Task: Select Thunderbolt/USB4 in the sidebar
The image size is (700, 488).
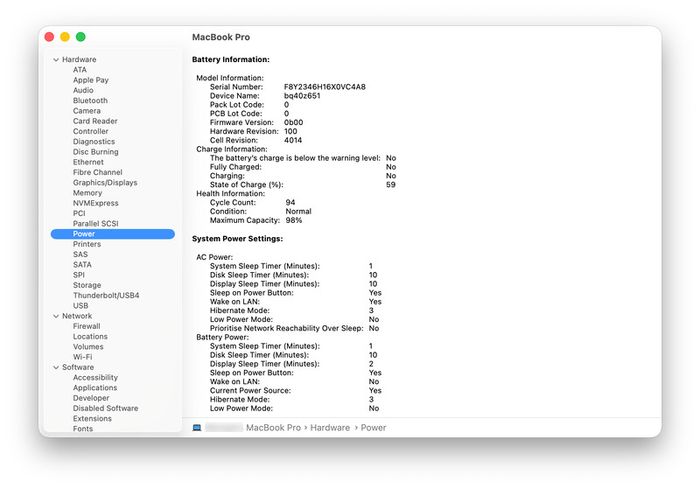Action: coord(106,296)
